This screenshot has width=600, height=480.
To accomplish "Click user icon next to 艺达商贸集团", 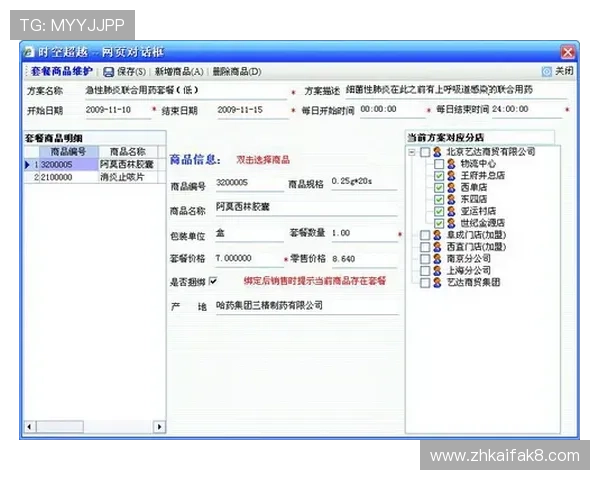I will pos(437,282).
